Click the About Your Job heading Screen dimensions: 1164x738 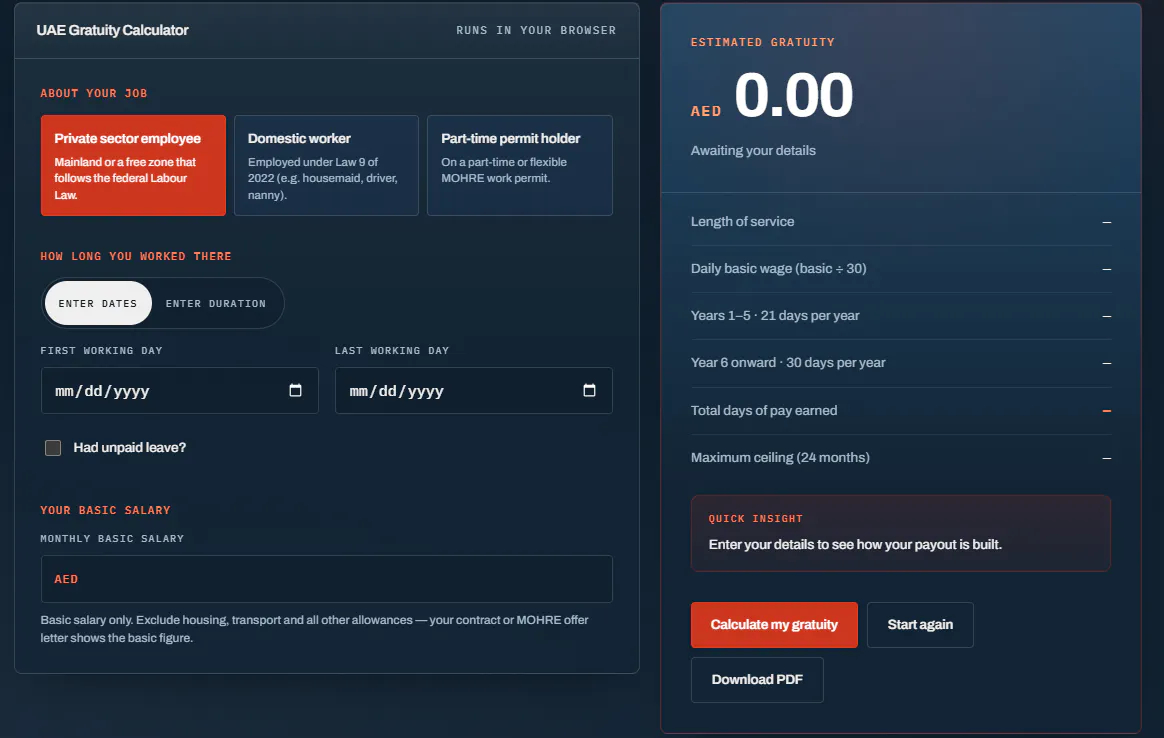pos(94,94)
